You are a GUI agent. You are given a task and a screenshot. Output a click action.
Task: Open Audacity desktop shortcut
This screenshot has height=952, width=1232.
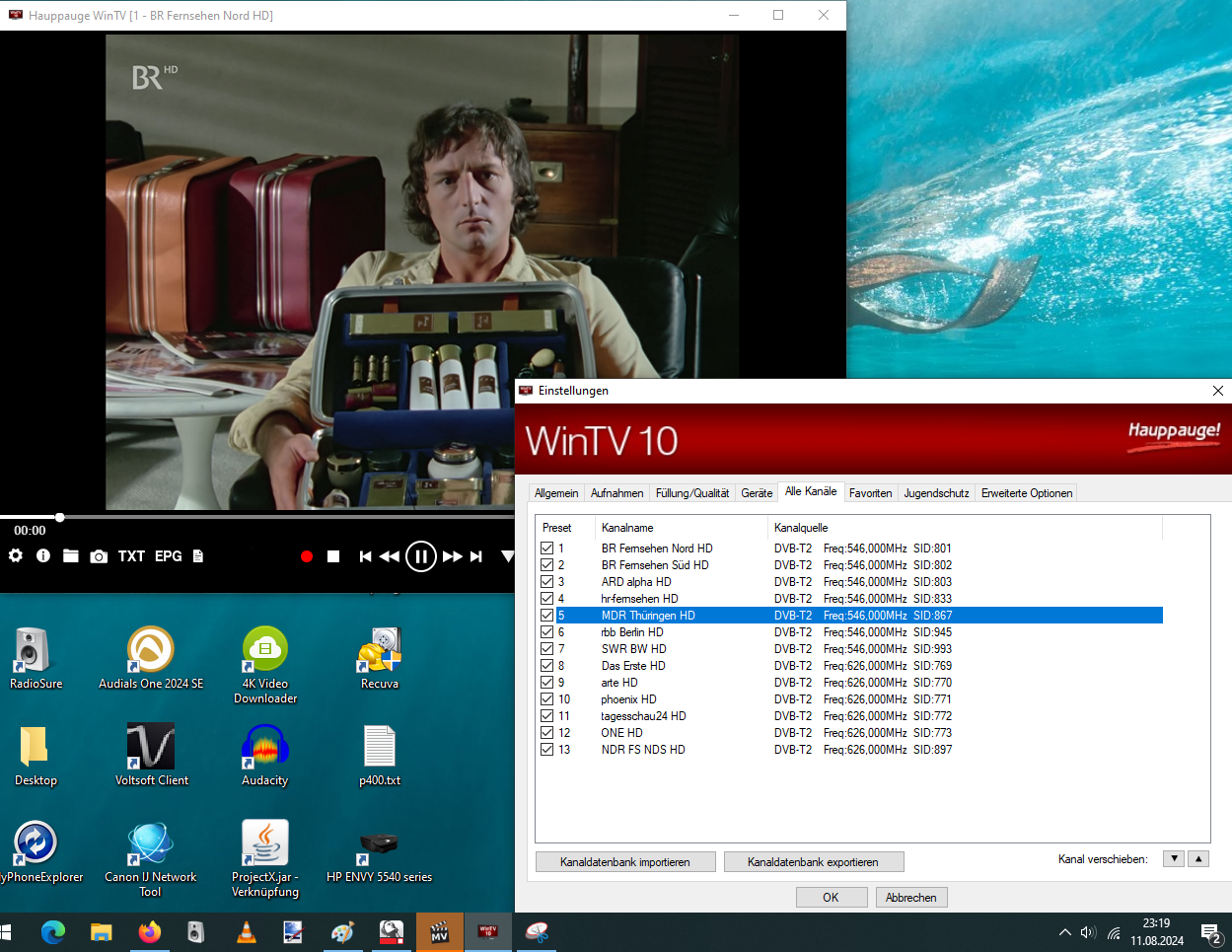point(265,755)
